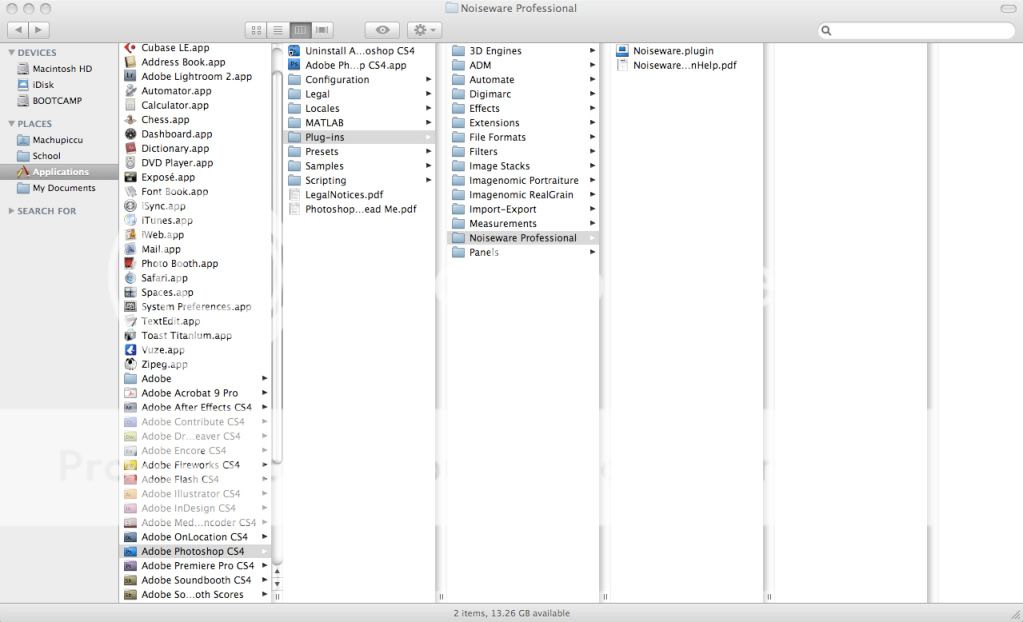1023x622 pixels.
Task: Expand the MATLAB folder arrow
Action: [429, 123]
